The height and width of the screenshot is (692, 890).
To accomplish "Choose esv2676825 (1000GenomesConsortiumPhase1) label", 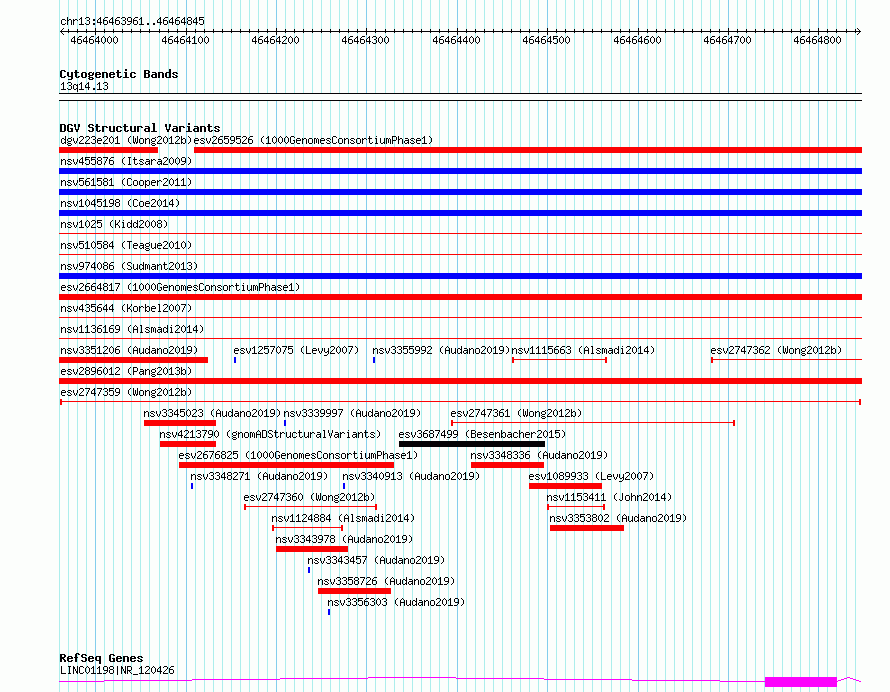I will 298,455.
